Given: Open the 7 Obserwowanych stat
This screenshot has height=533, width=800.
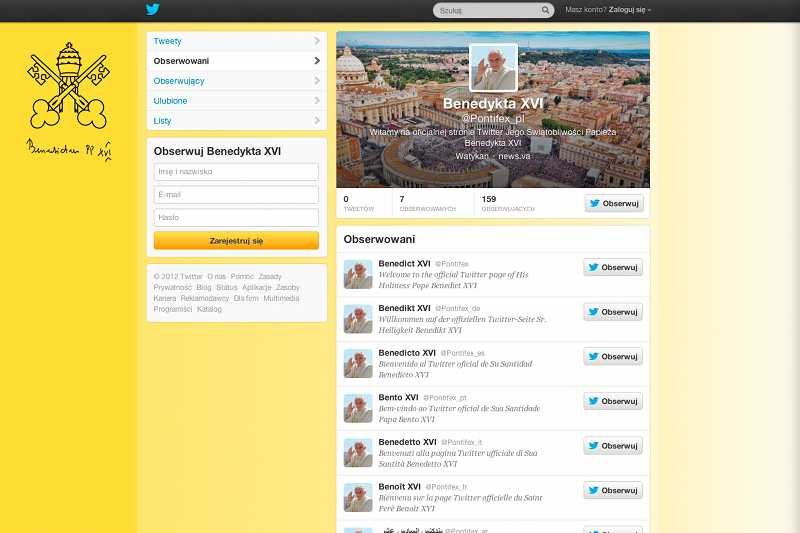Looking at the screenshot, I should 428,204.
